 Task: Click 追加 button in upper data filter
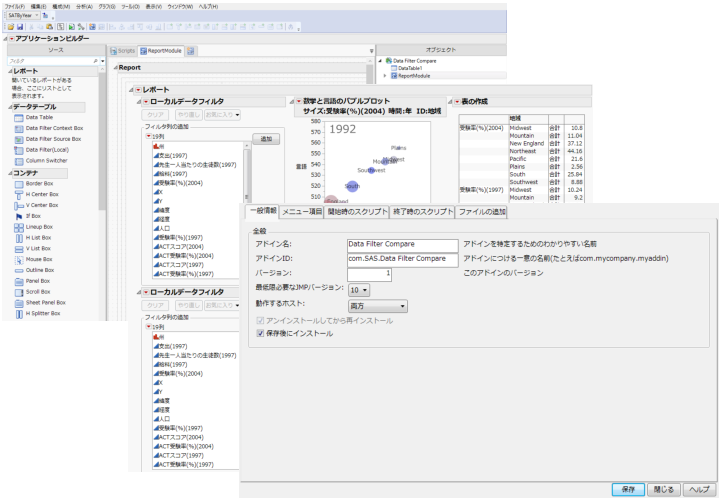click(266, 139)
